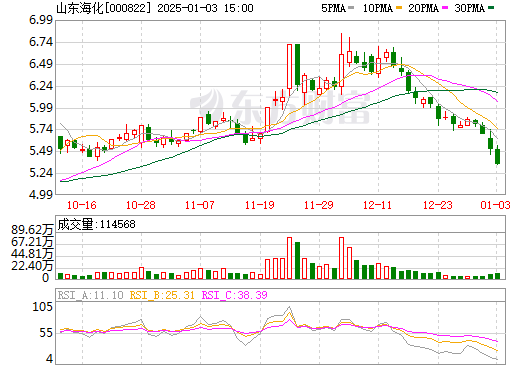This screenshot has height=365, width=520.
Task: Click the 6.74 price axis label
Action: pyautogui.click(x=41, y=42)
